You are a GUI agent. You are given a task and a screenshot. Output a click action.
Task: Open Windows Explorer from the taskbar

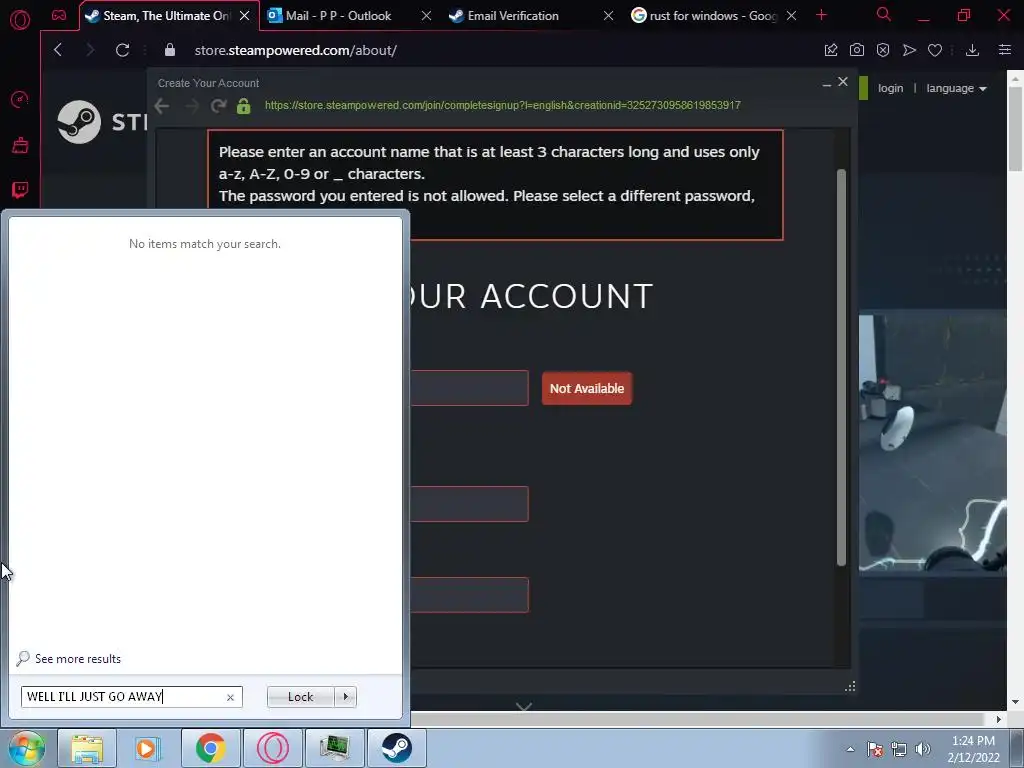point(87,748)
